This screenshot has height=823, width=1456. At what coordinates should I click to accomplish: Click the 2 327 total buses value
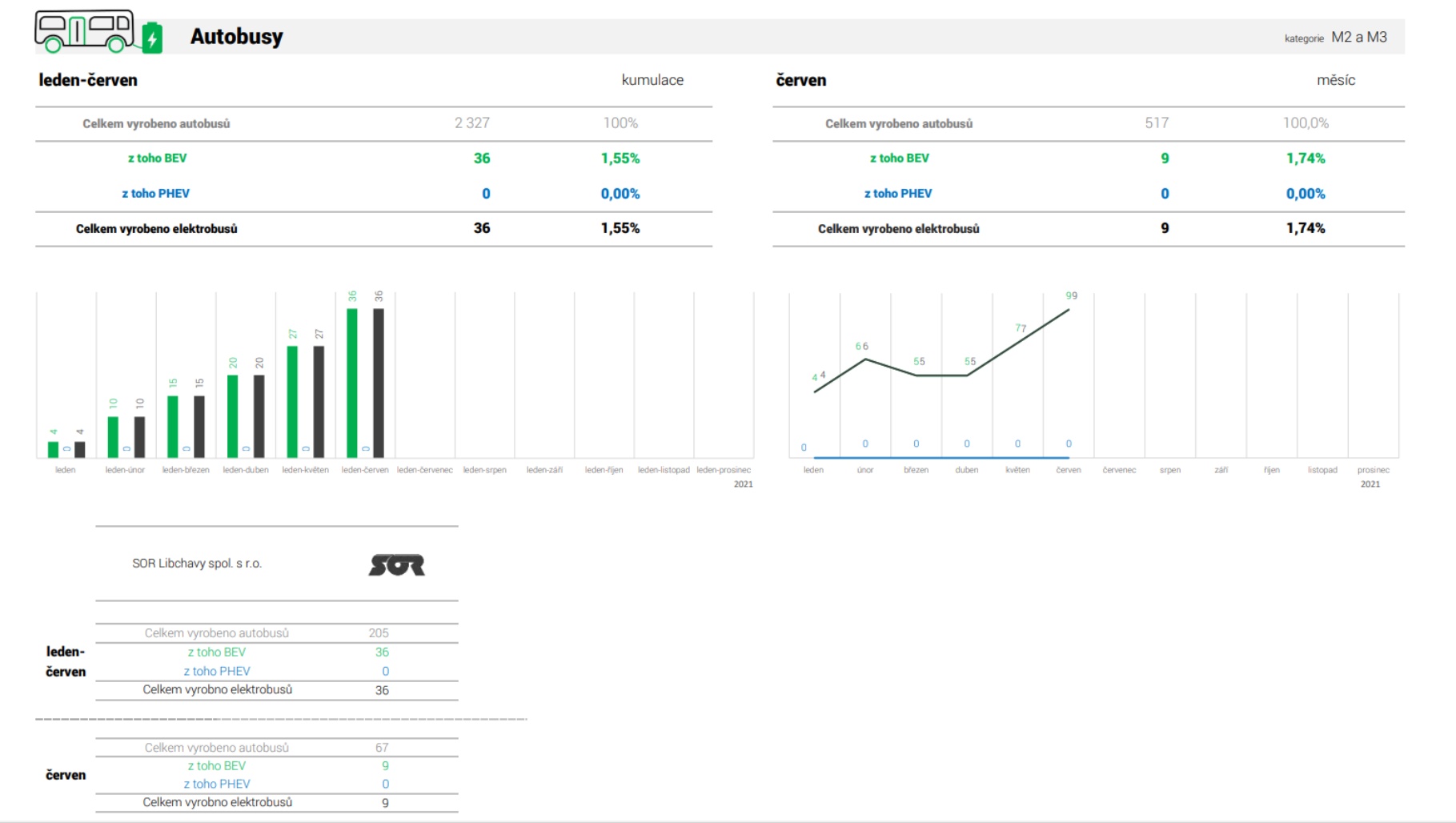pos(471,123)
